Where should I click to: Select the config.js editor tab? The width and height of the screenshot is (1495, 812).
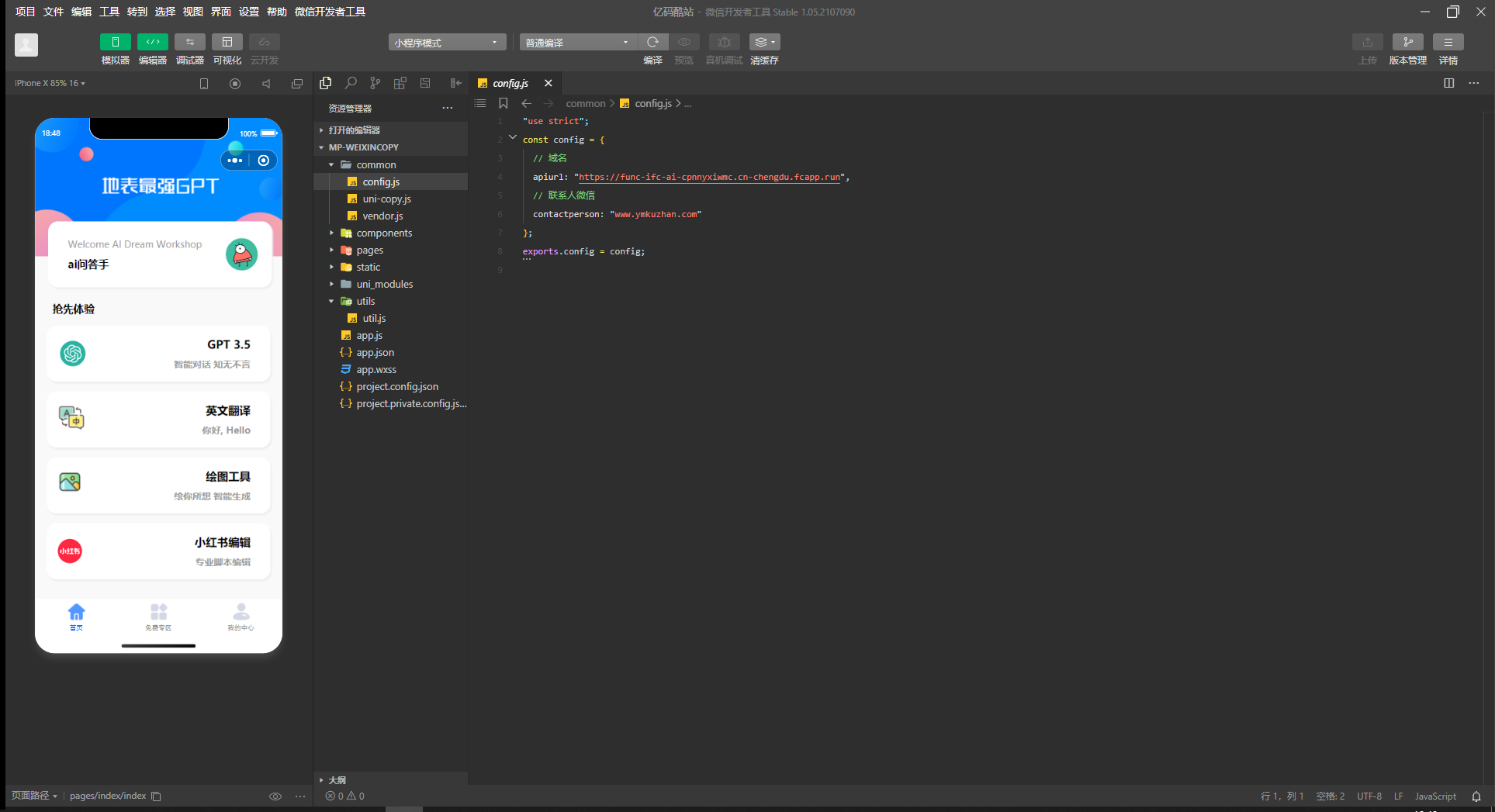coord(510,83)
